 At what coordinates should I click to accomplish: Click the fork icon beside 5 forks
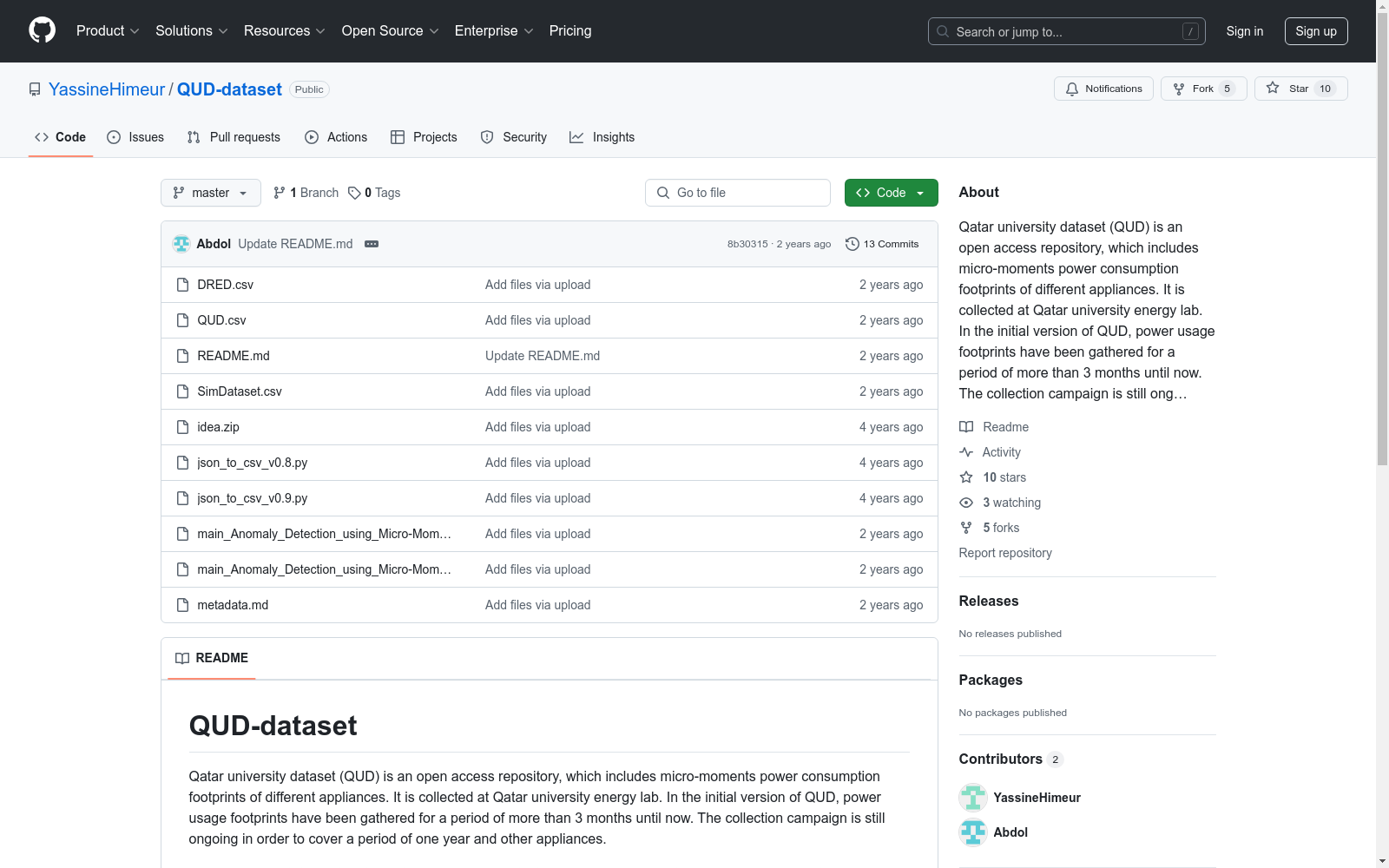tap(966, 528)
